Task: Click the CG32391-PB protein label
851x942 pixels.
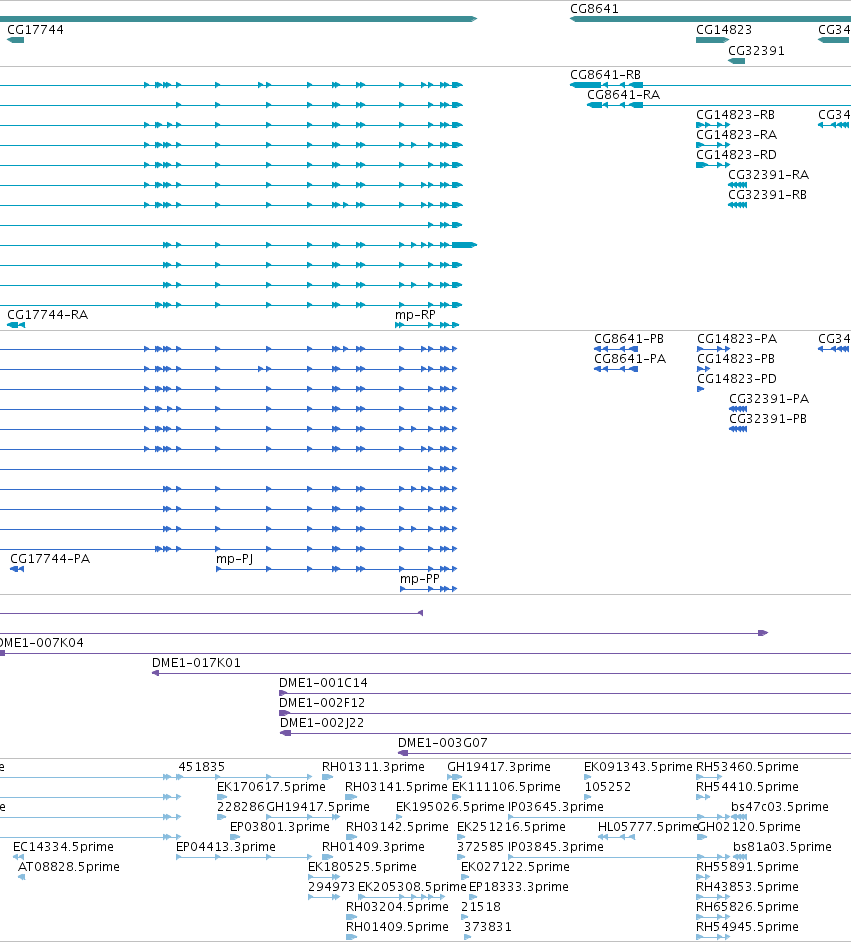Action: pos(768,418)
